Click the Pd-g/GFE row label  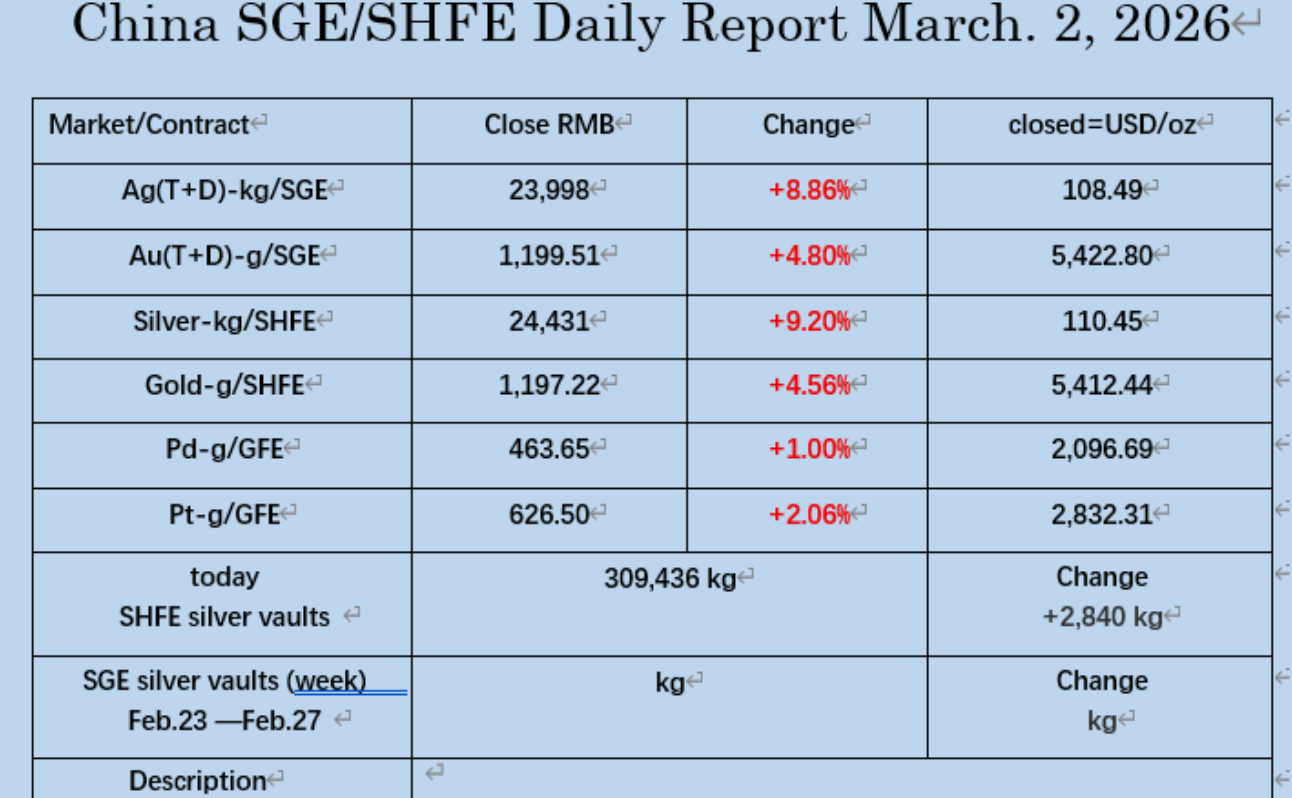pyautogui.click(x=223, y=449)
